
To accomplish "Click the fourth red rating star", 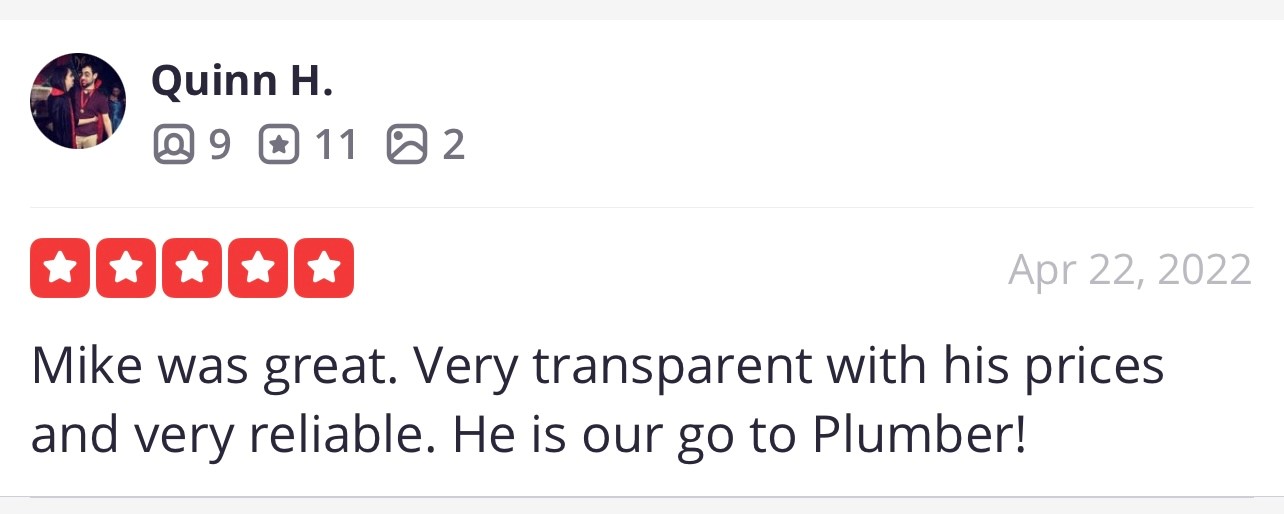I will point(258,268).
